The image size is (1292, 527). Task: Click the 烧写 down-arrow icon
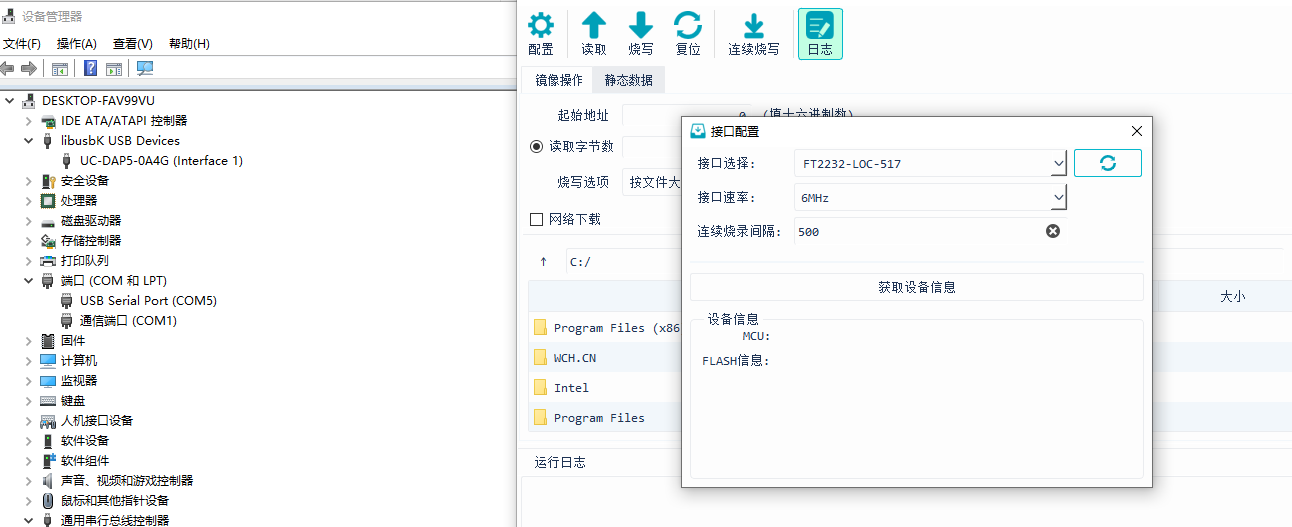641,27
